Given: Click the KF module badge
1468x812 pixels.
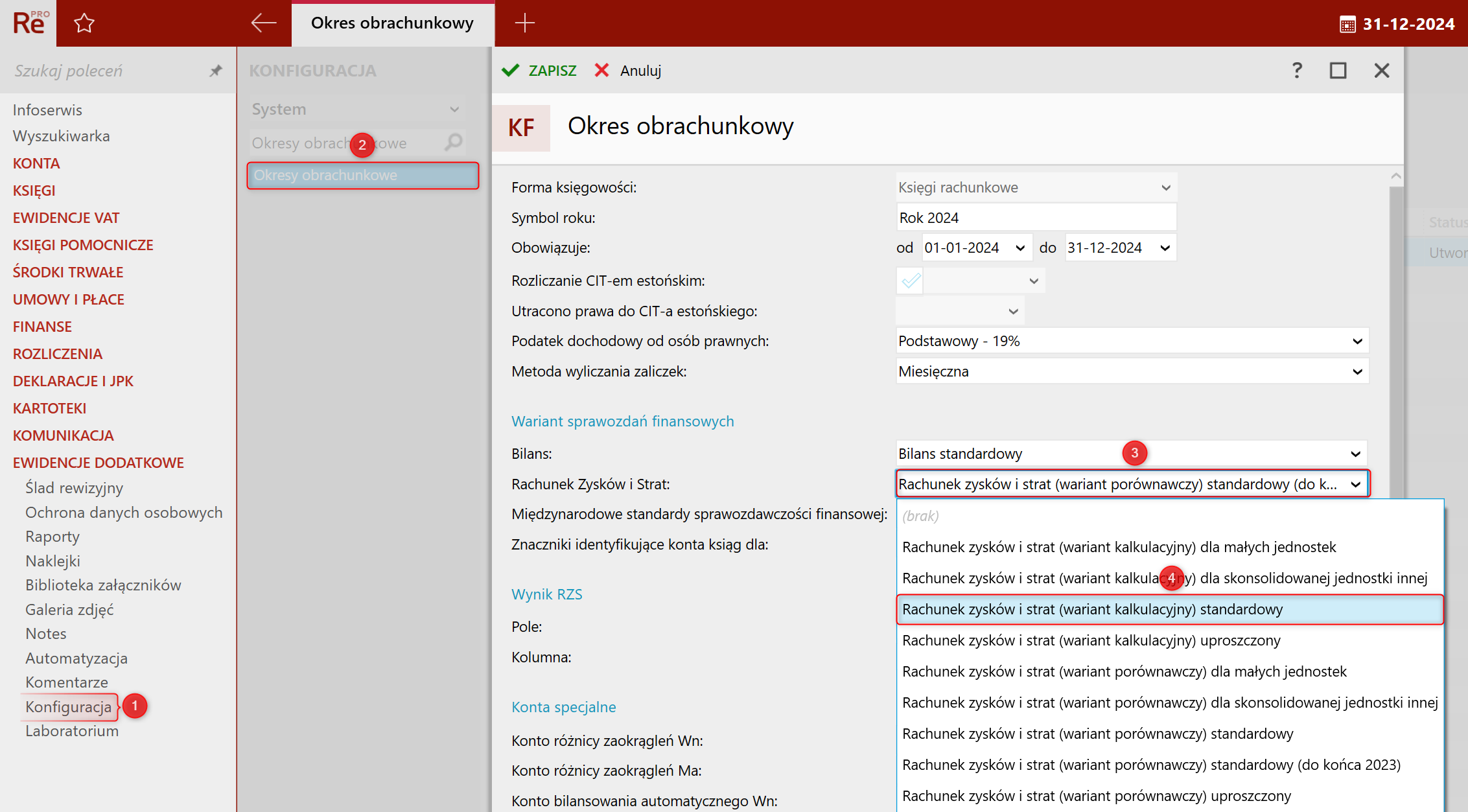Looking at the screenshot, I should 522,128.
